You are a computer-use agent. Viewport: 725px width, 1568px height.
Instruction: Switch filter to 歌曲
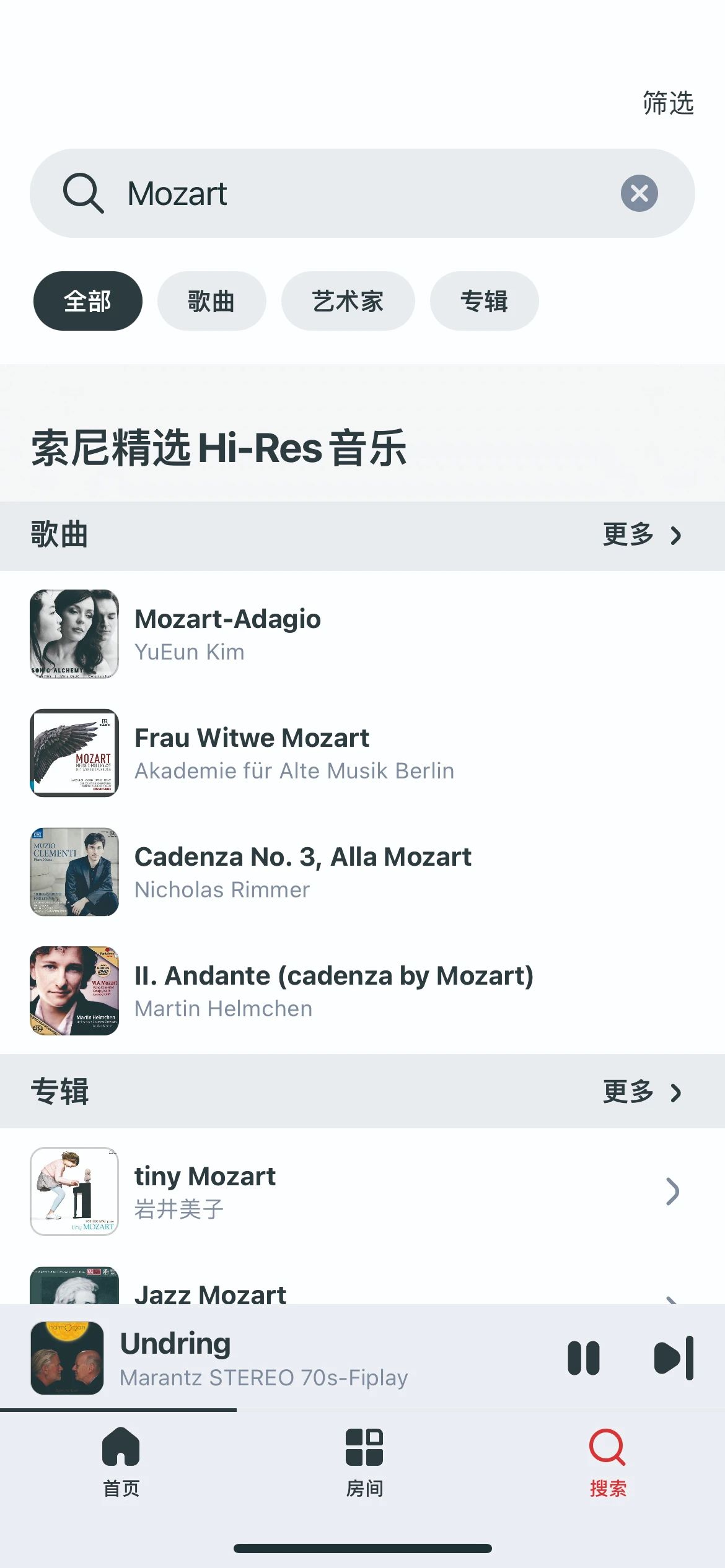coord(211,301)
